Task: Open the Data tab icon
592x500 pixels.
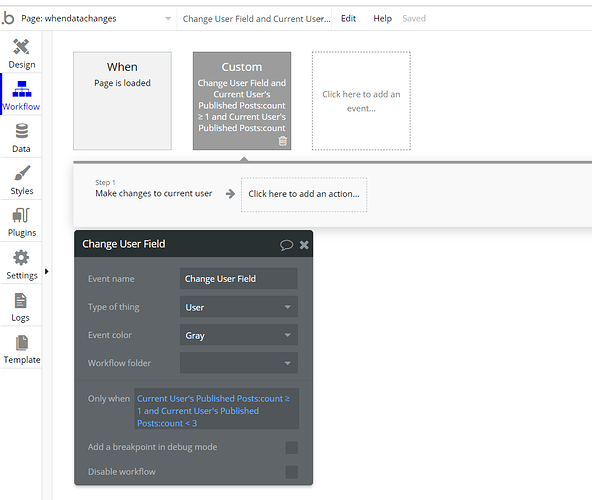Action: point(22,138)
